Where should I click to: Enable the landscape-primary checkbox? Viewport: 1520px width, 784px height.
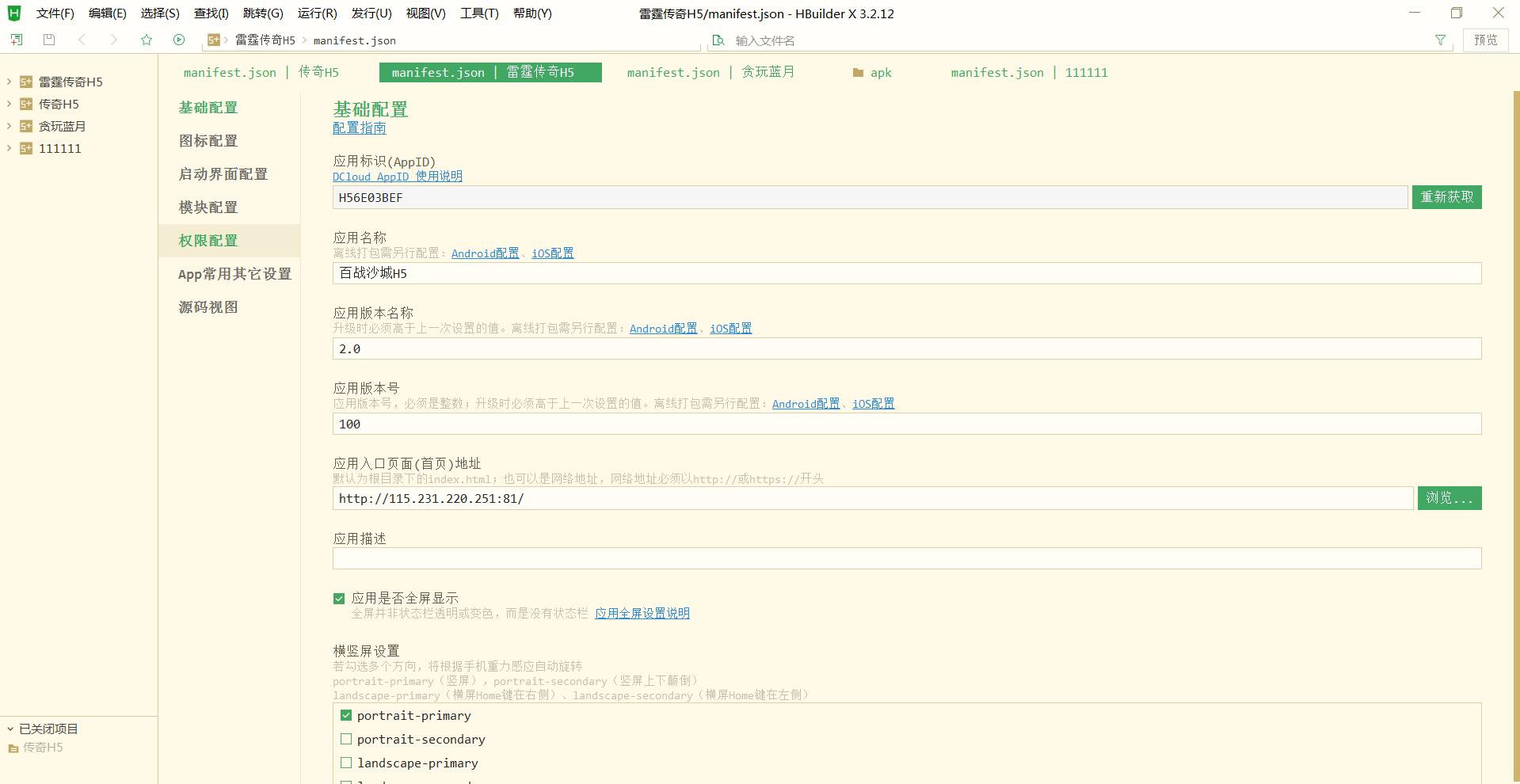coord(346,763)
